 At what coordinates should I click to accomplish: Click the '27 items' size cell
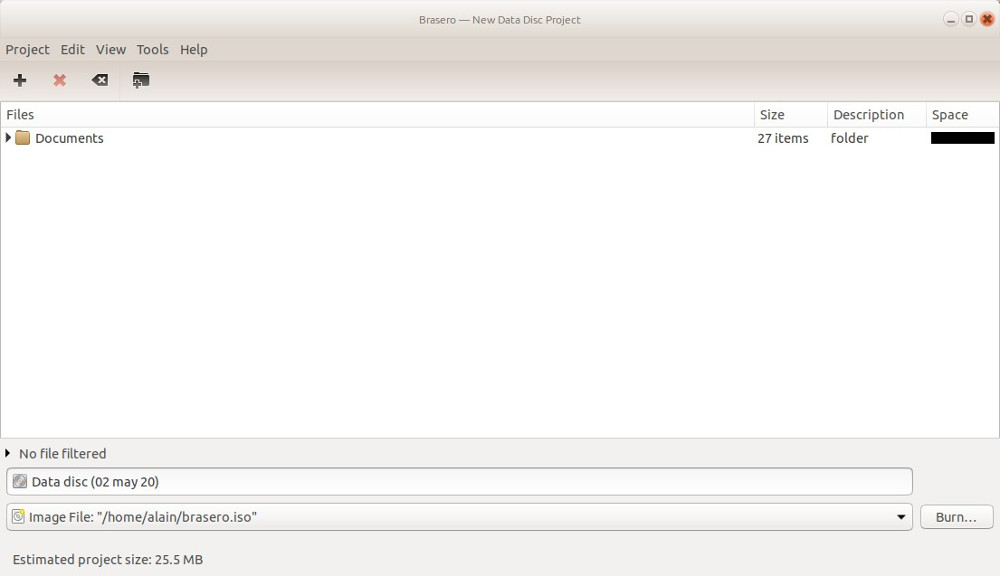tap(783, 138)
